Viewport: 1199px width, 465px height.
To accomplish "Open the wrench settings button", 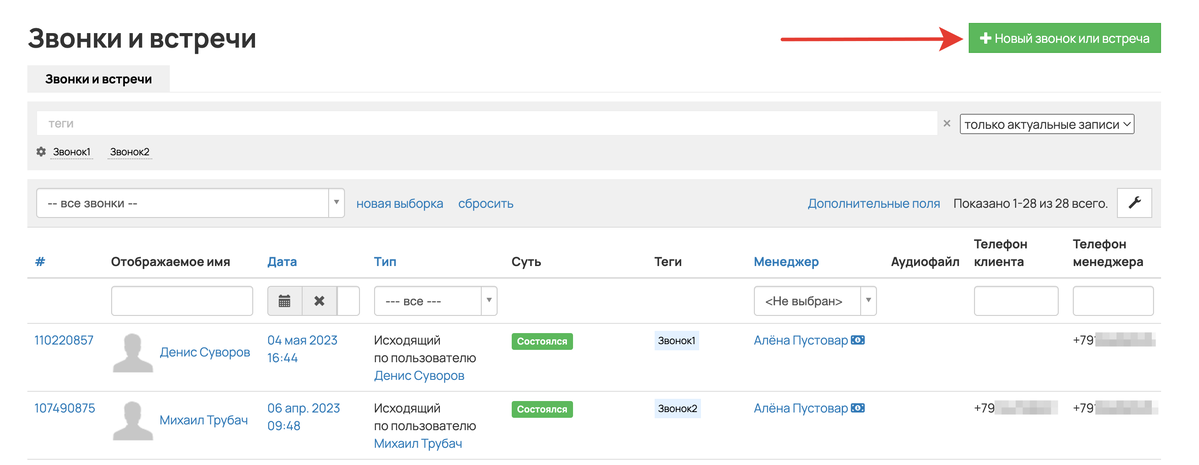I will (x=1135, y=203).
